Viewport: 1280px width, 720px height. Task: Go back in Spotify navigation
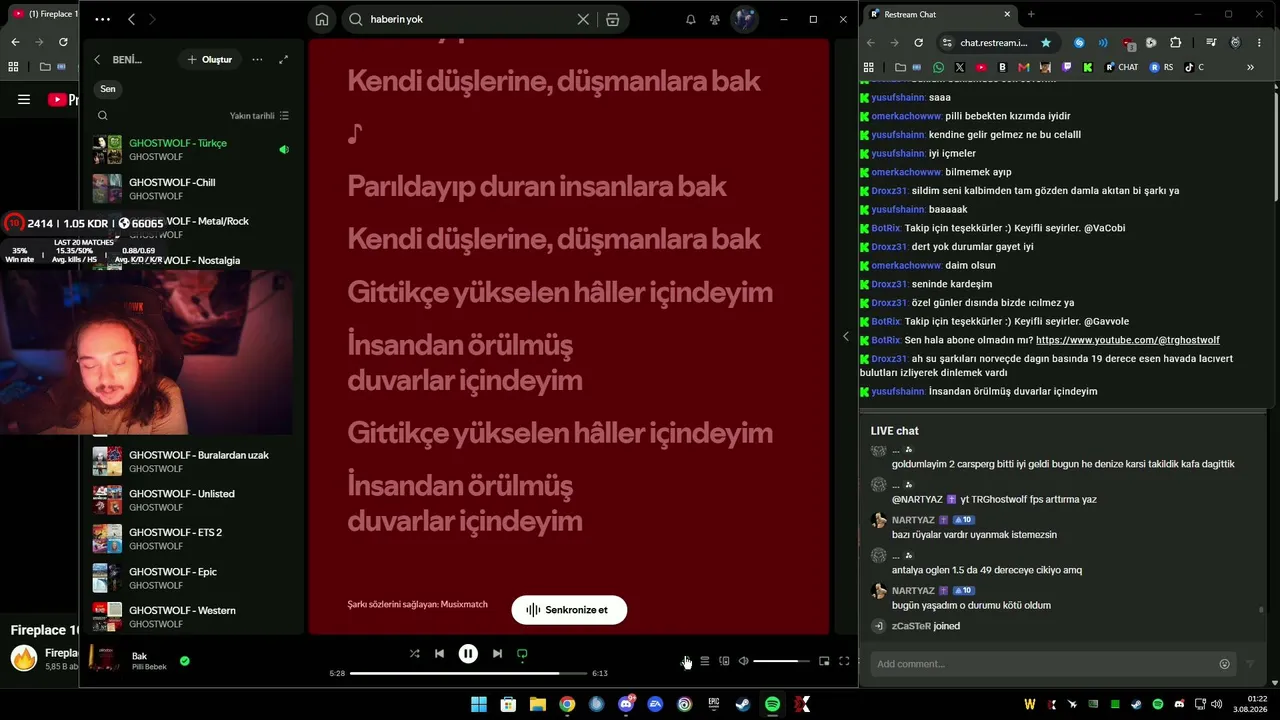click(x=132, y=19)
